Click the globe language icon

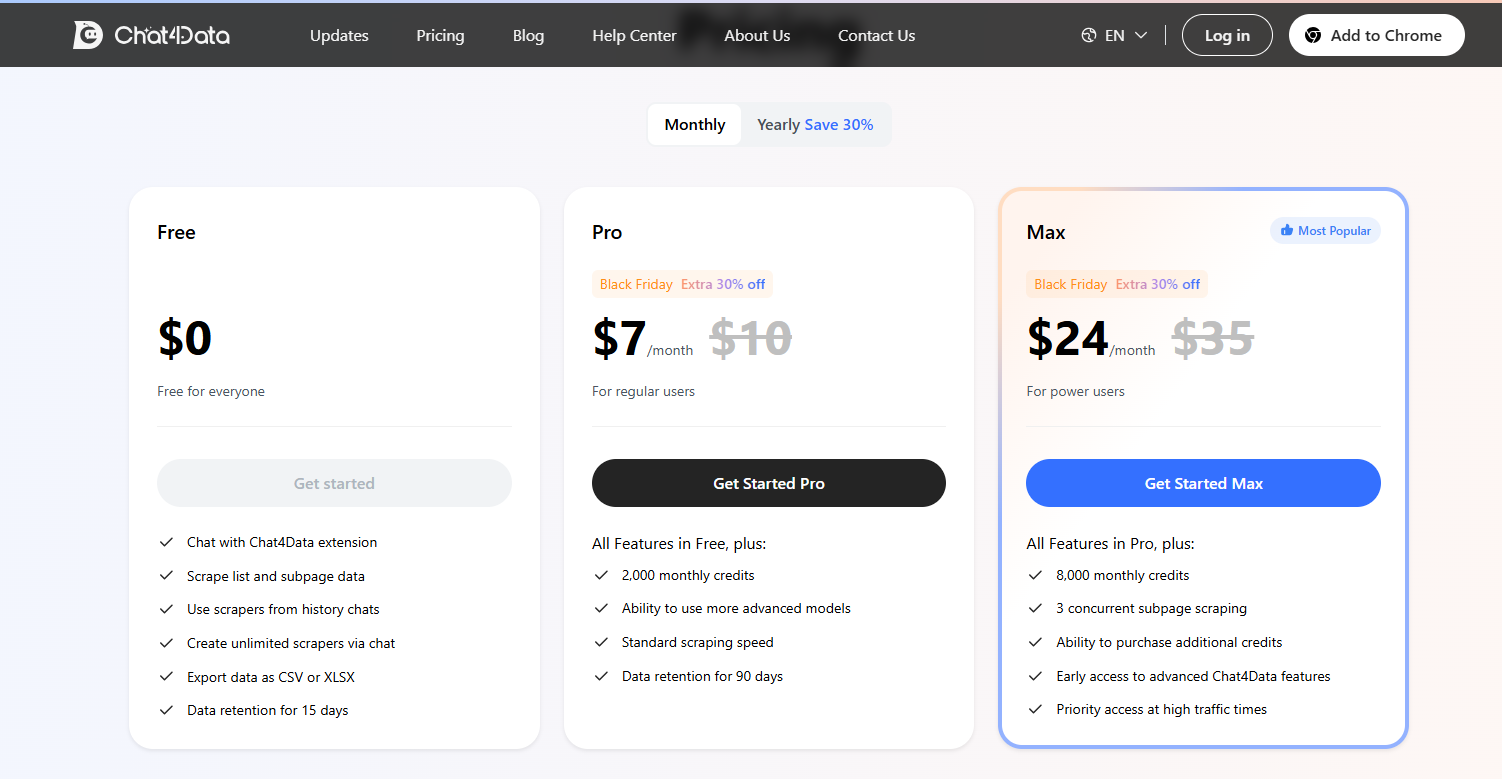click(x=1088, y=34)
